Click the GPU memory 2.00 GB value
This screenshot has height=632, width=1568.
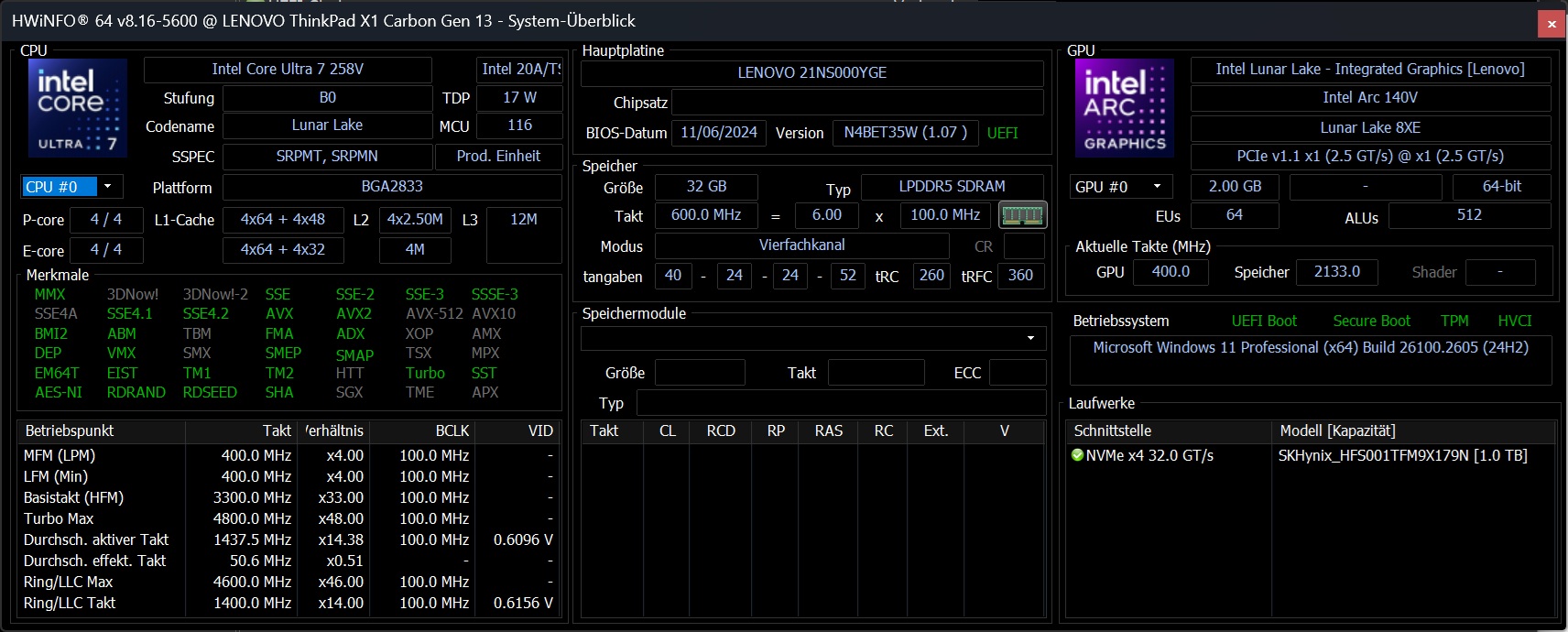click(1235, 187)
